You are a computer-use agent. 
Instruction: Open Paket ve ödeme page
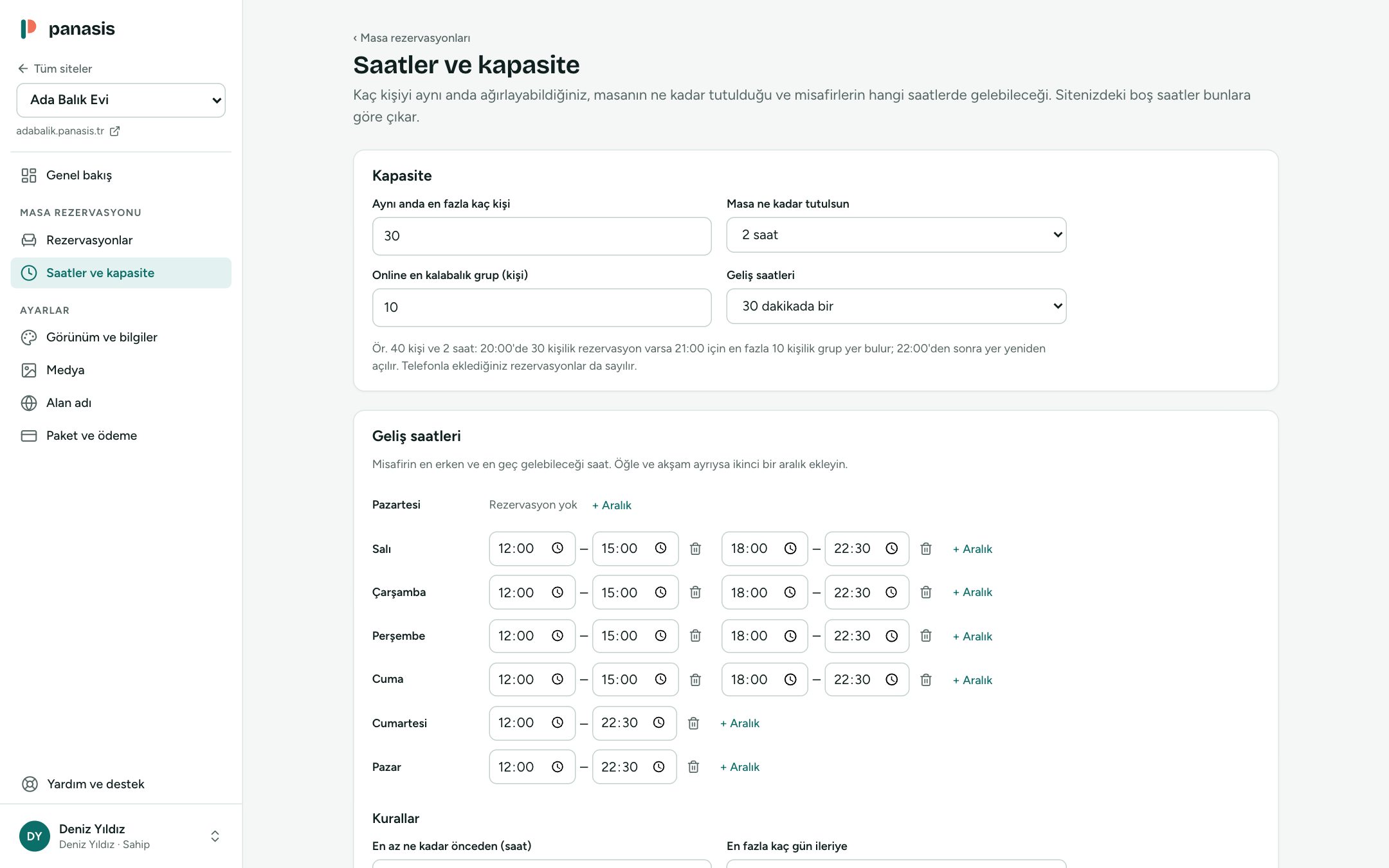(121, 436)
